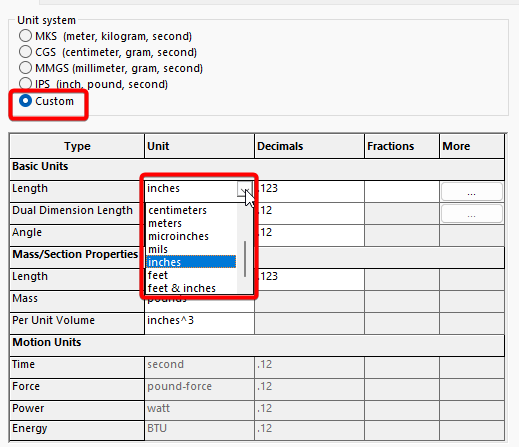This screenshot has width=519, height=447.
Task: Open the Length unit dropdown arrow
Action: pyautogui.click(x=244, y=189)
